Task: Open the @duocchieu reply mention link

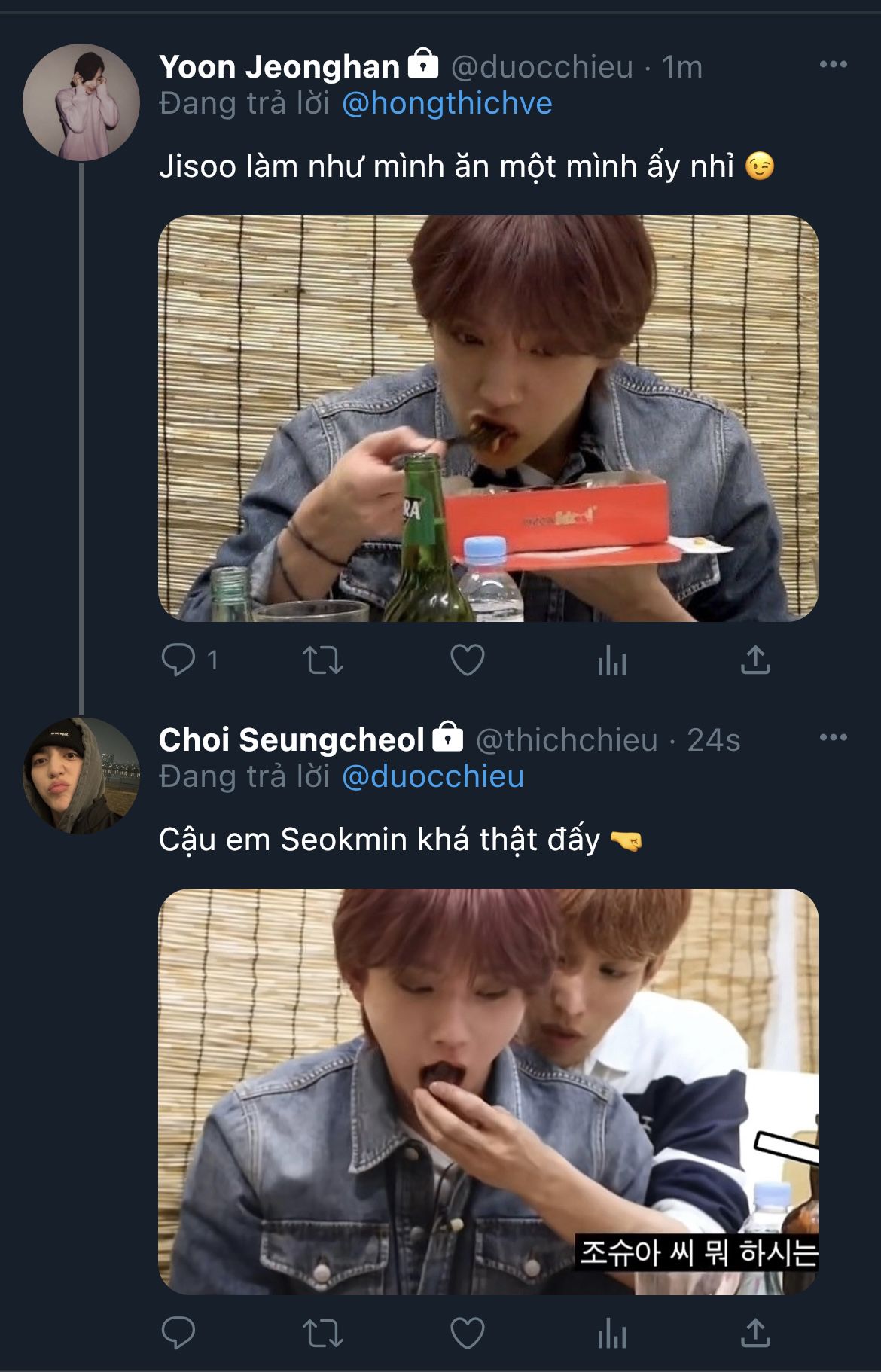Action: point(433,776)
